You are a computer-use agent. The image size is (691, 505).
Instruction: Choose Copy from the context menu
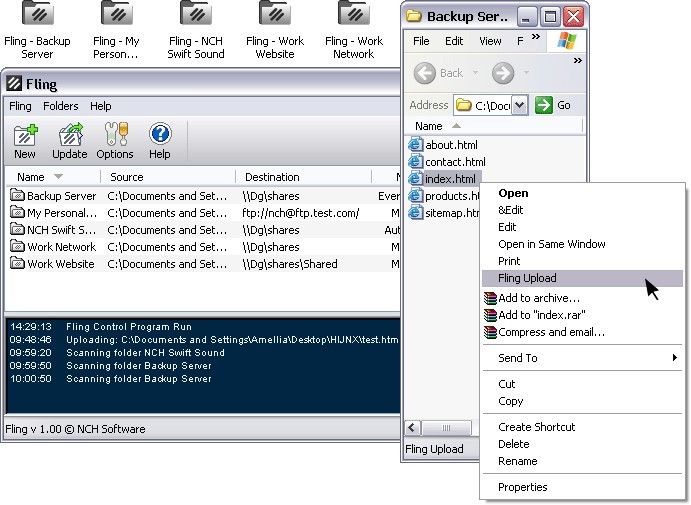point(582,401)
